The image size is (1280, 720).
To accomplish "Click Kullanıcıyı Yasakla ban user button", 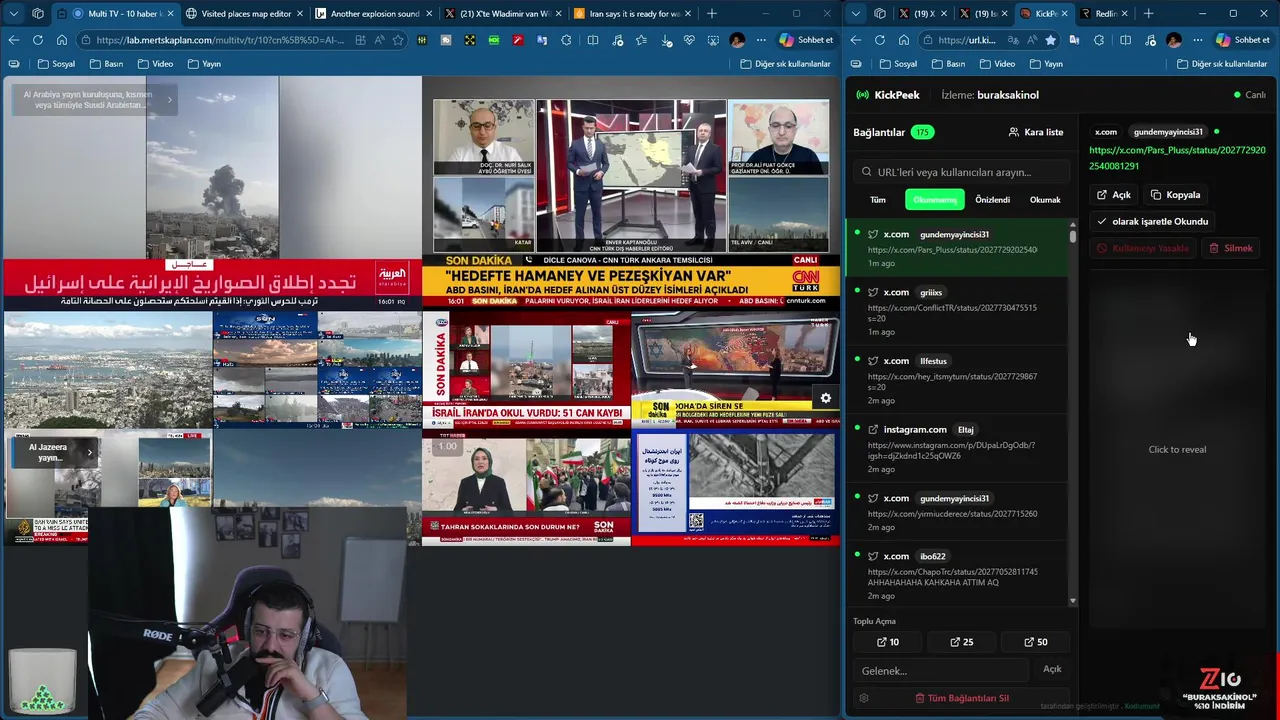I will coord(1143,248).
